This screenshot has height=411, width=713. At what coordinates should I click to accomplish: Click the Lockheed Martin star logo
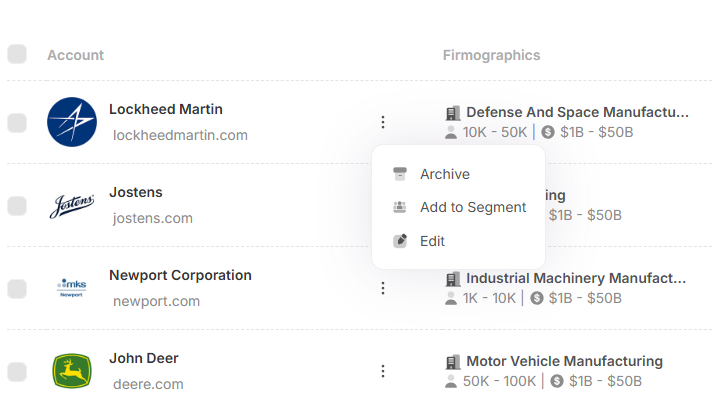[x=72, y=122]
